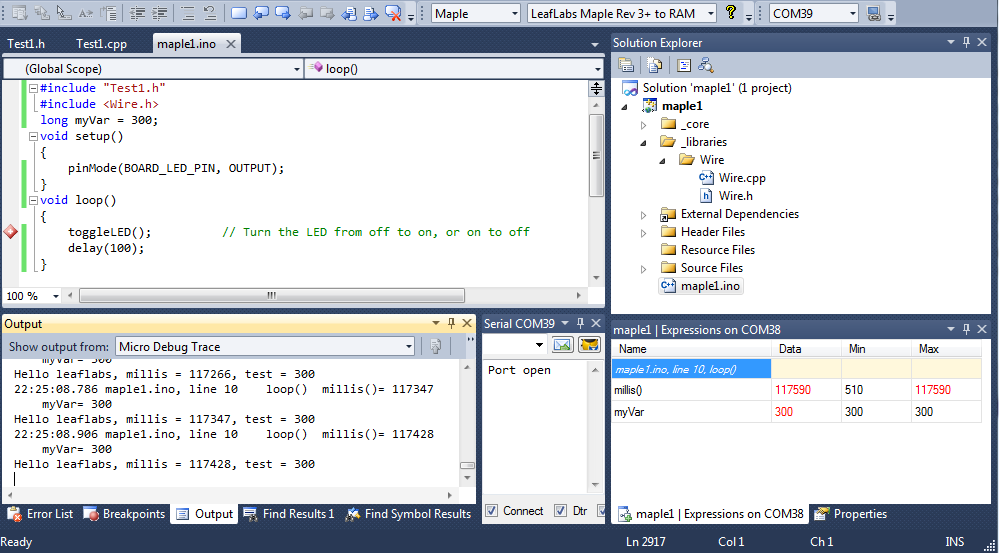Collapse the _libraries folder

point(643,142)
